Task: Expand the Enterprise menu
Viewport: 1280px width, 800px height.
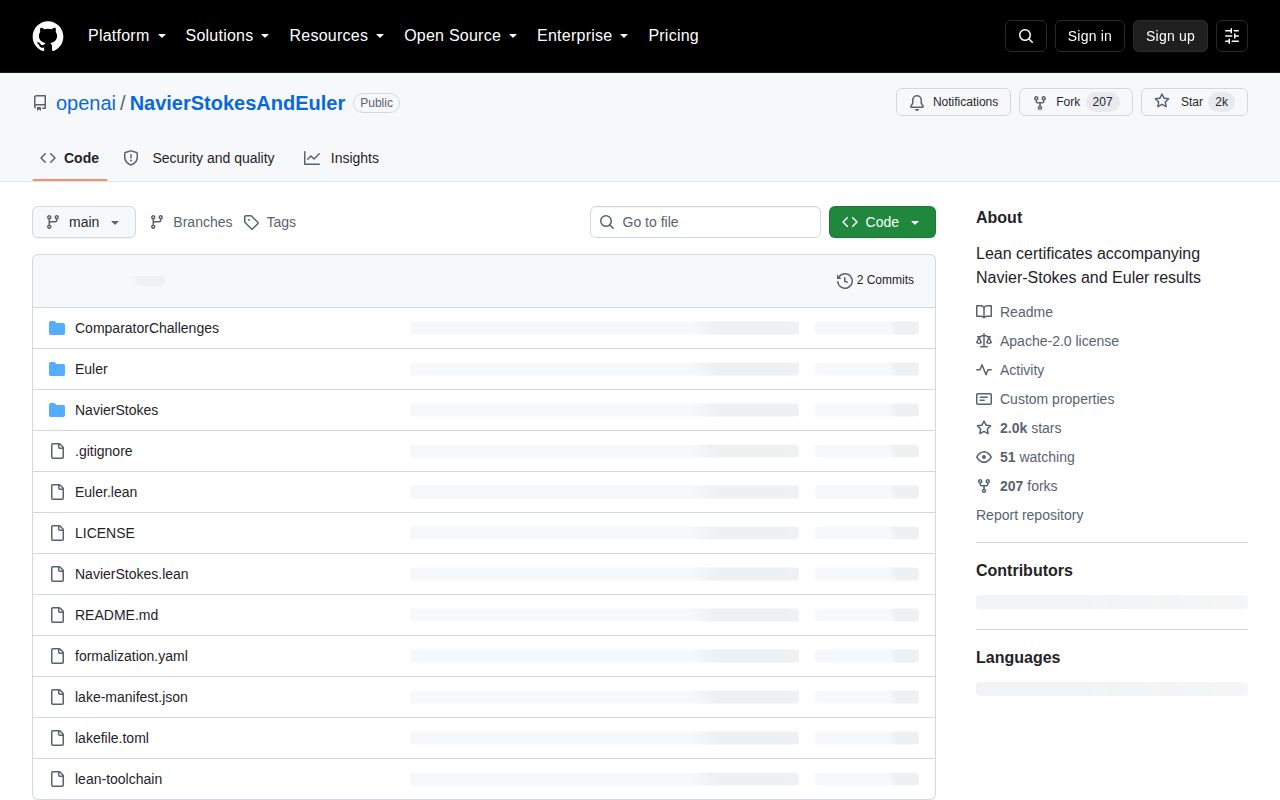Action: point(583,36)
